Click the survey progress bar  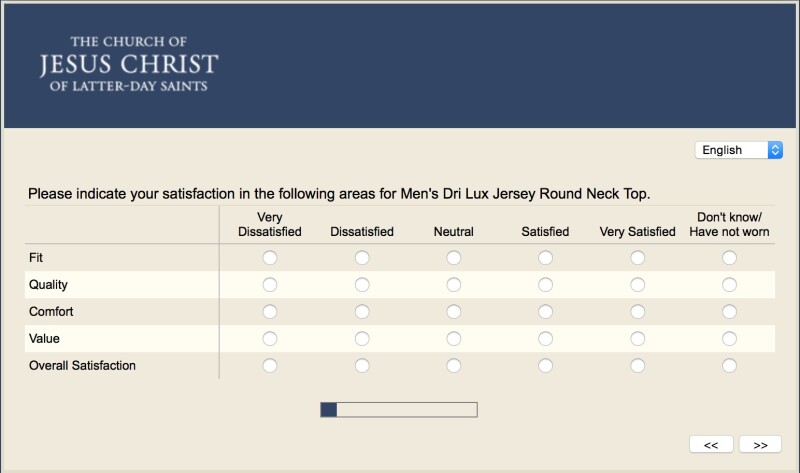click(398, 409)
